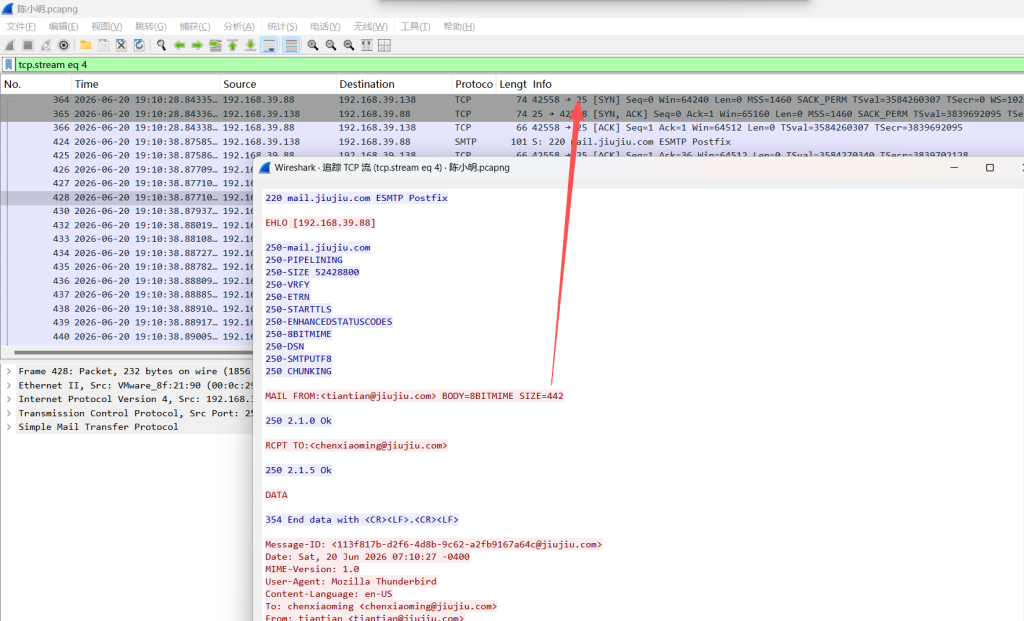Screen dimensions: 1024x621
Task: Toggle packet colorize rules icon
Action: (291, 45)
